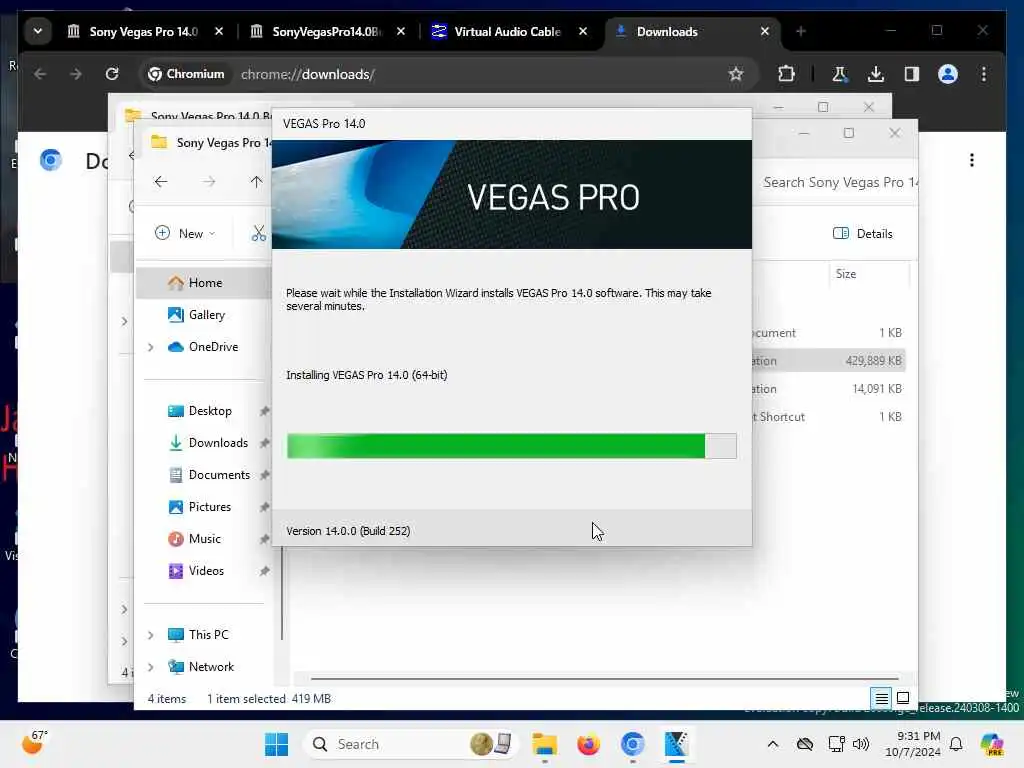Click the VEGAS Pro installation progress bar

(x=511, y=446)
